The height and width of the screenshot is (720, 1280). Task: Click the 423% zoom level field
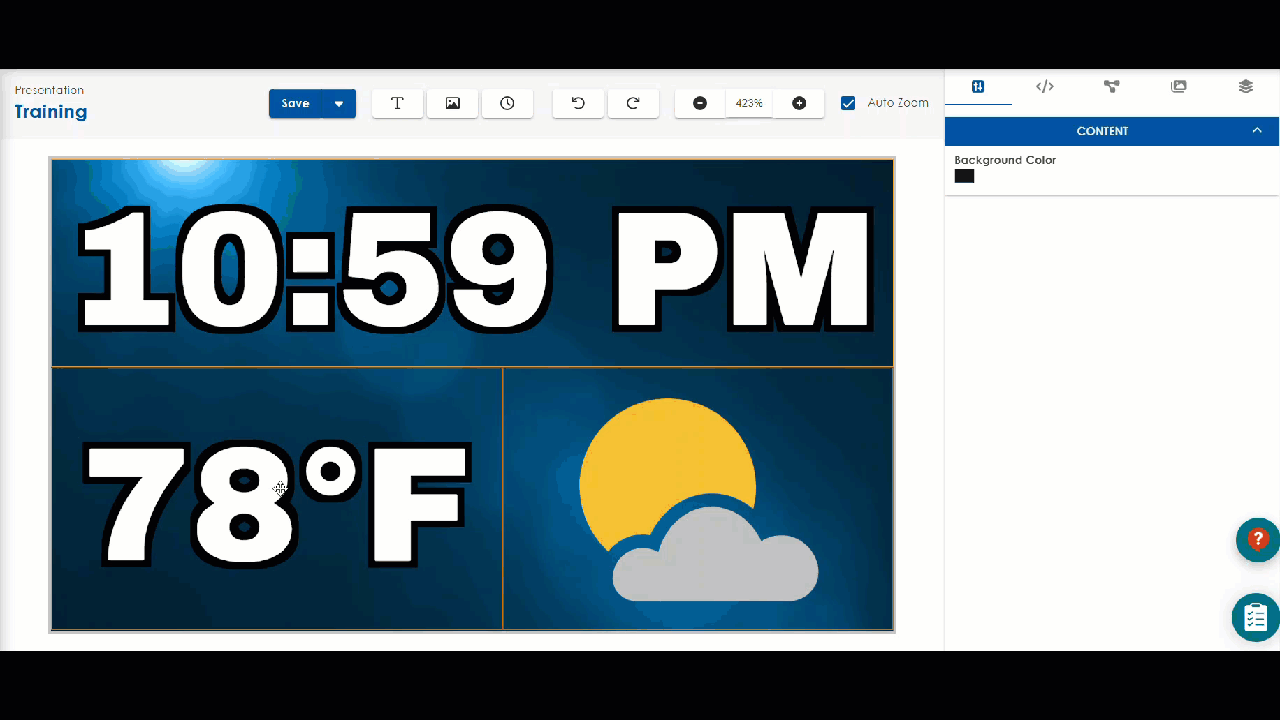[749, 103]
